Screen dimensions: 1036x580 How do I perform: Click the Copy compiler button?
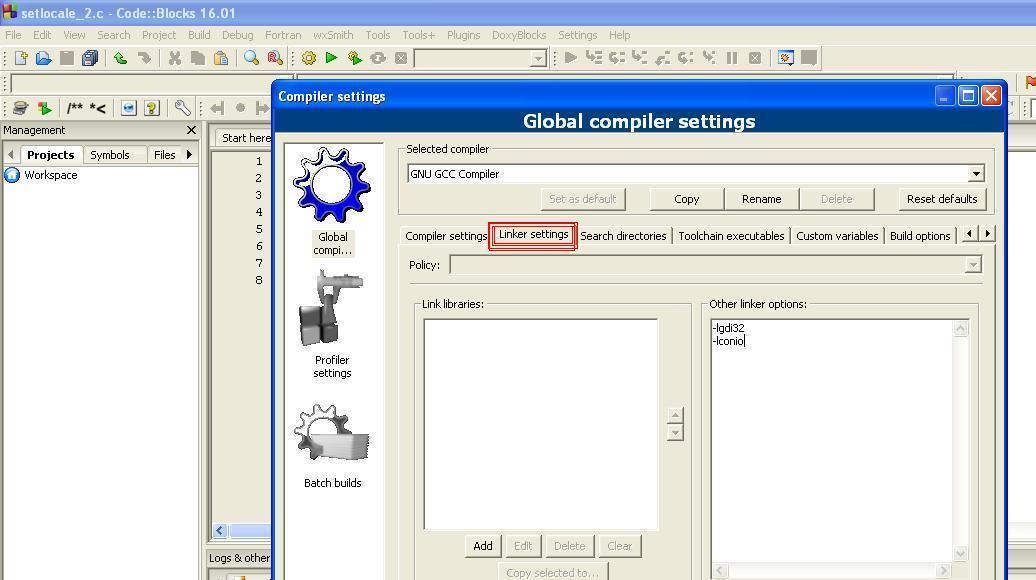pyautogui.click(x=686, y=199)
